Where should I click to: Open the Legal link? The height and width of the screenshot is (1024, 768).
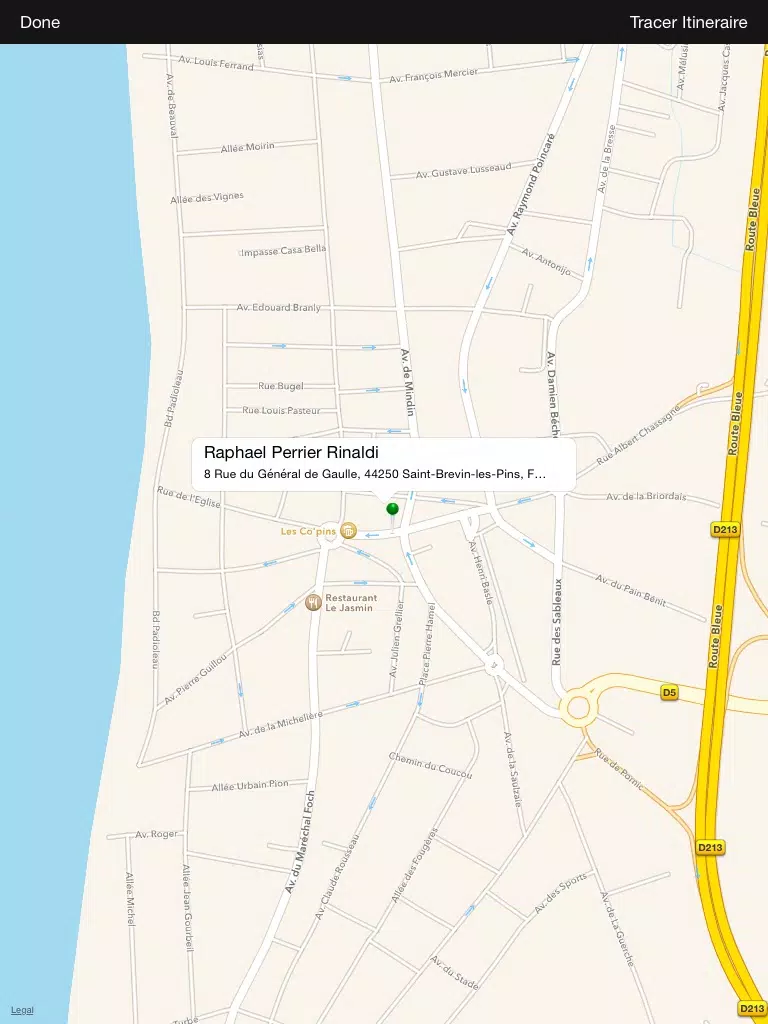point(22,1010)
